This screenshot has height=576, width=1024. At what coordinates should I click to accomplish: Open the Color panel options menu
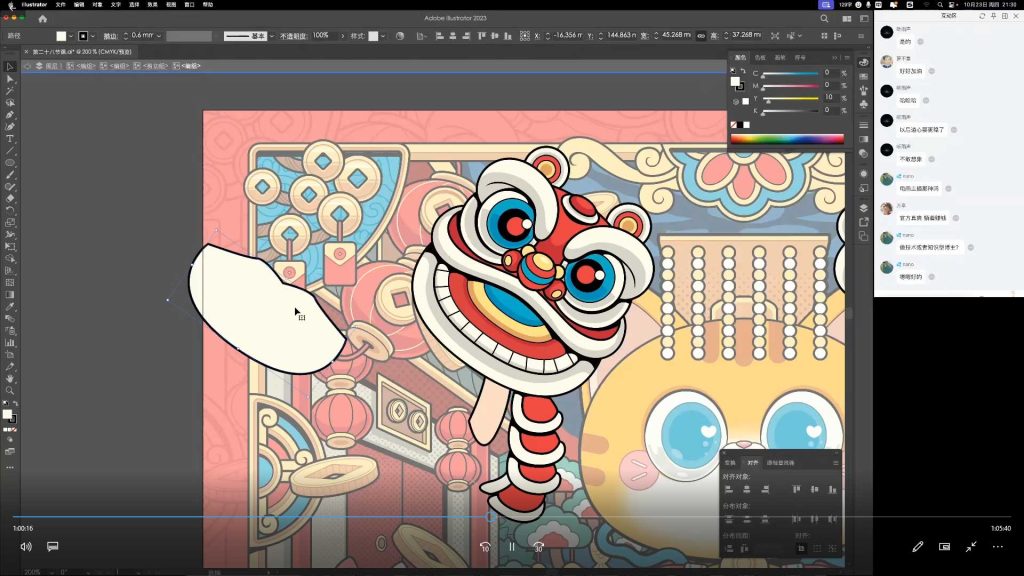[846, 57]
